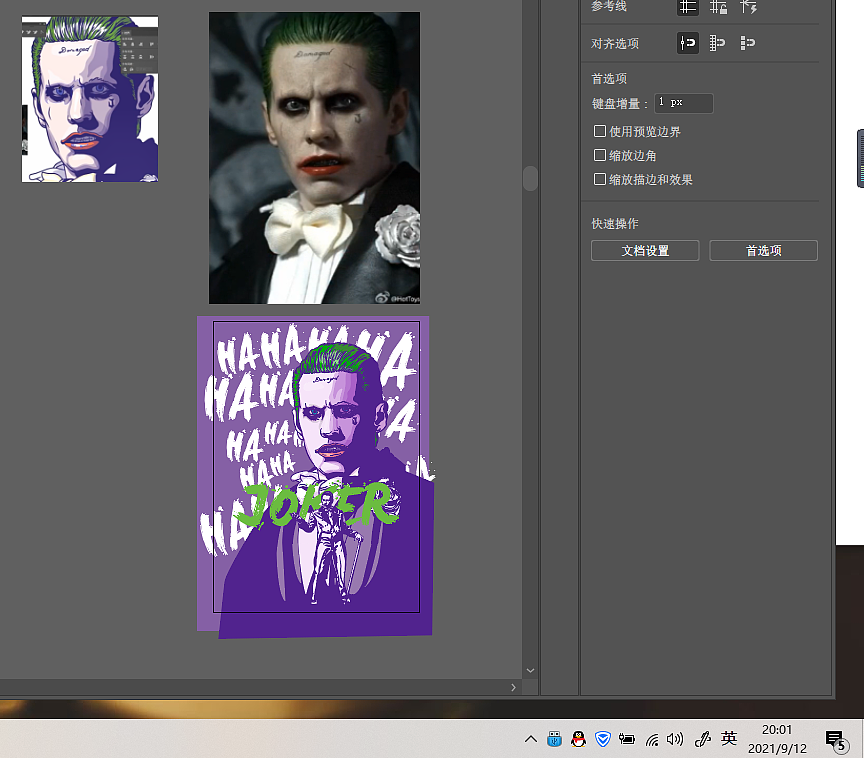
Task: Click the 参考线 label
Action: pyautogui.click(x=609, y=6)
